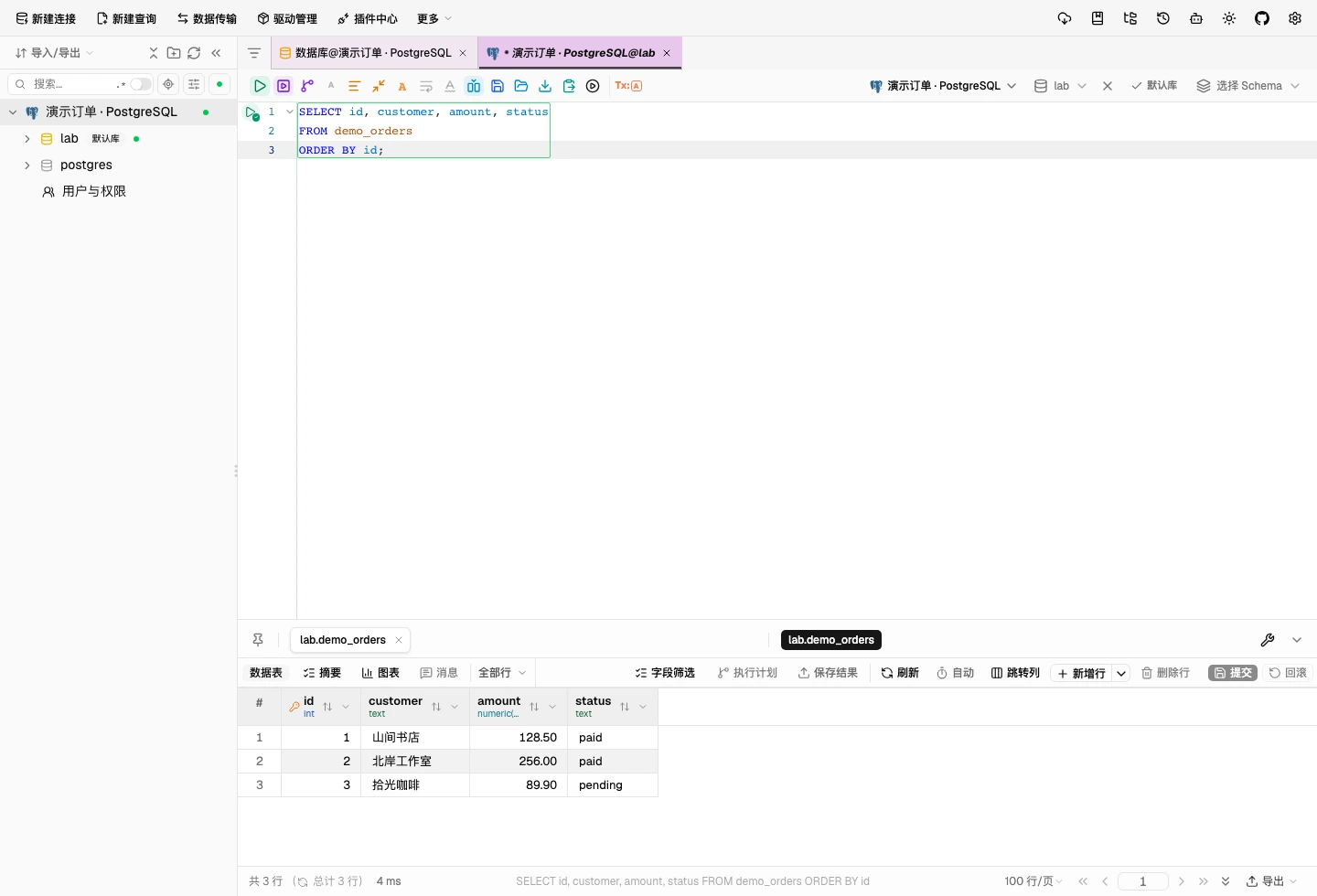Switch to 数据库@演示订单 · PostgreSQL tab
Screen dimensions: 1317x896
click(373, 53)
